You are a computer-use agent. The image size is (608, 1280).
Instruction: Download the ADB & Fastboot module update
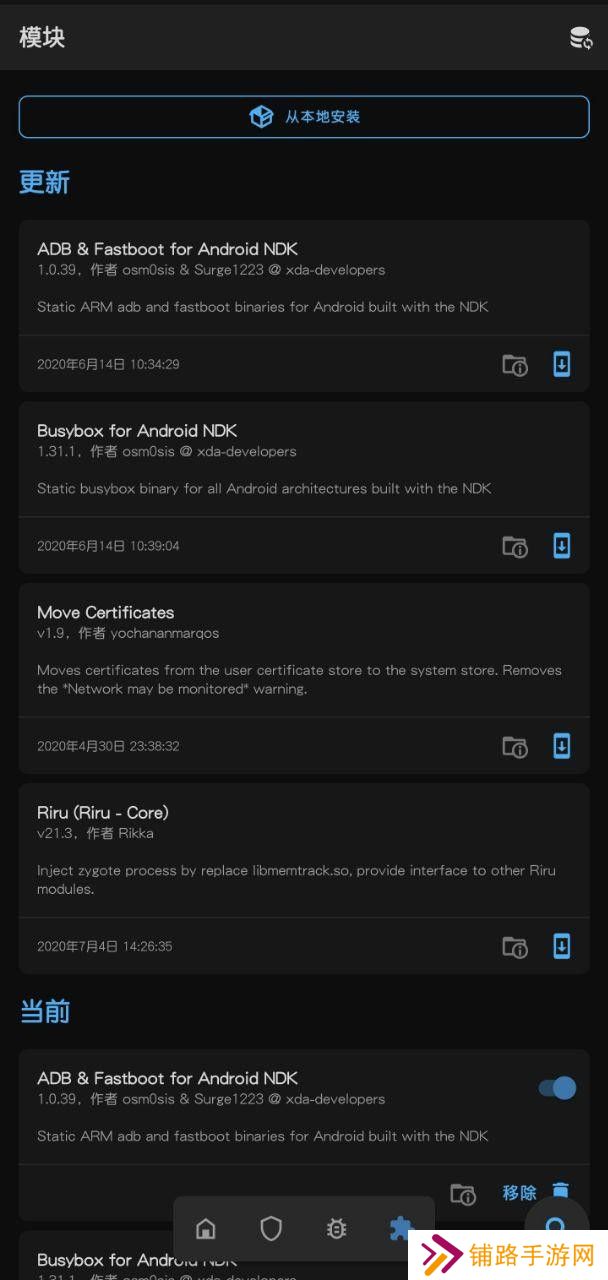click(562, 364)
